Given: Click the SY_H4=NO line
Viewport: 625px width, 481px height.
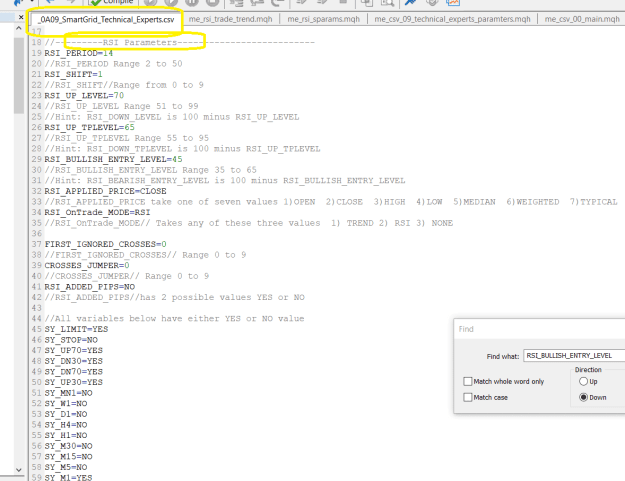Looking at the screenshot, I should click(66, 425).
